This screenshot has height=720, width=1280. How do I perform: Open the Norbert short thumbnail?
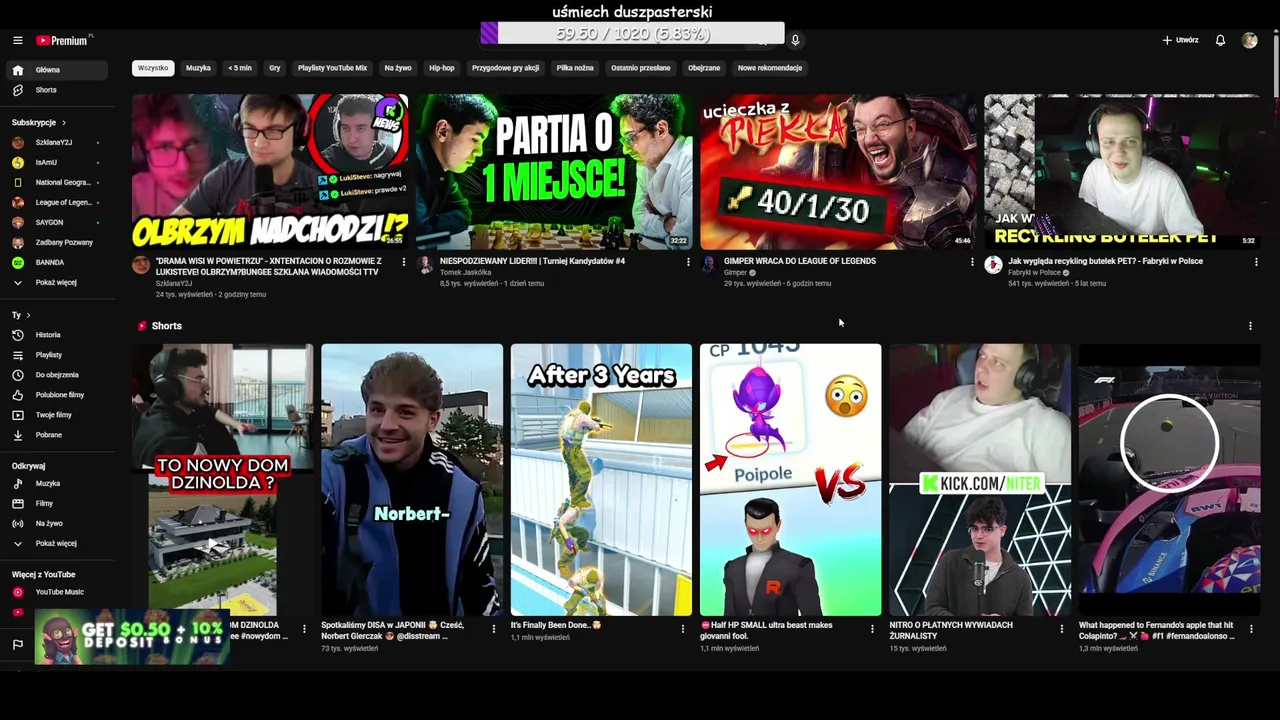click(x=412, y=480)
